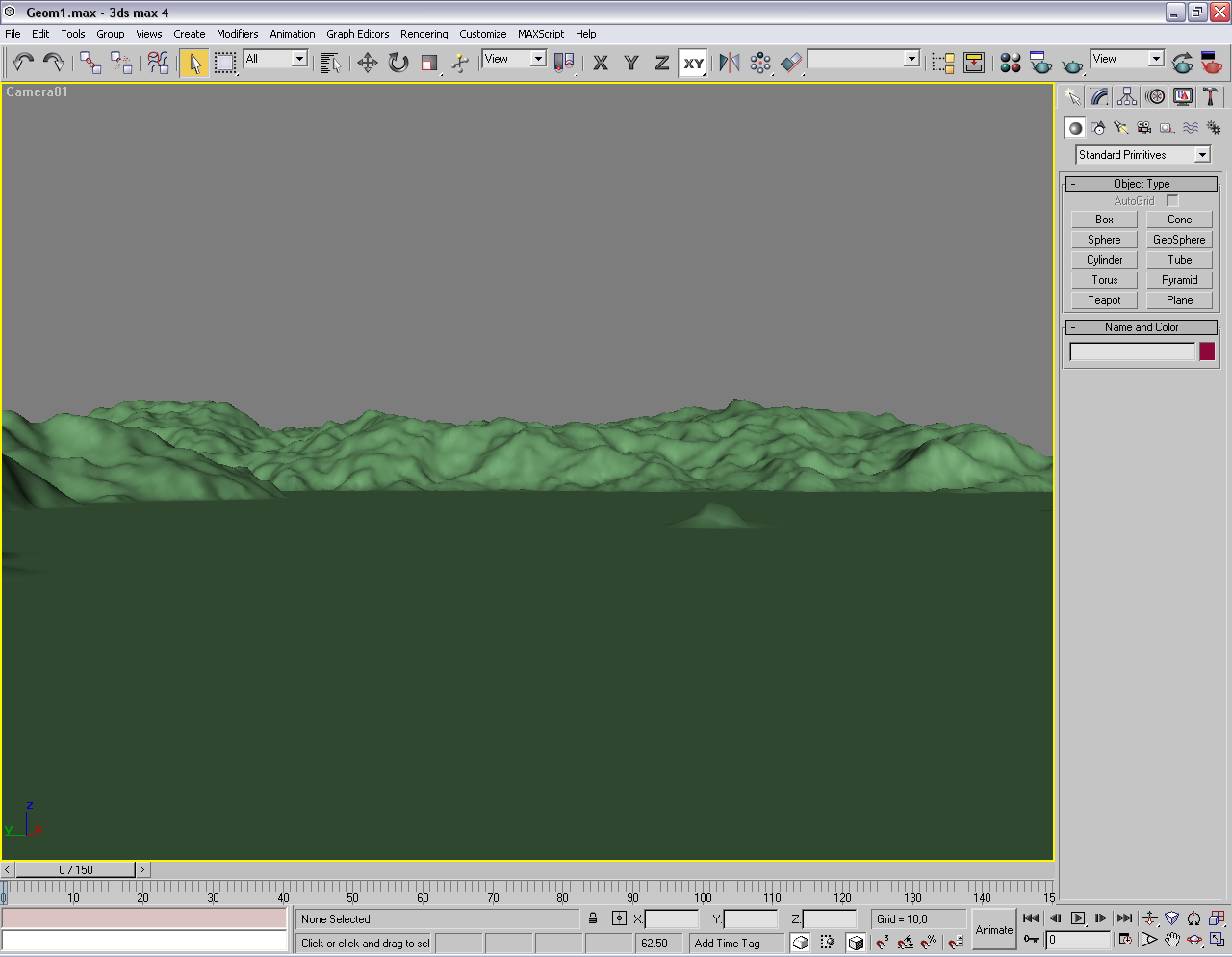Click the Quick Render teapot icon
The width and height of the screenshot is (1232, 957).
pyautogui.click(x=1071, y=64)
